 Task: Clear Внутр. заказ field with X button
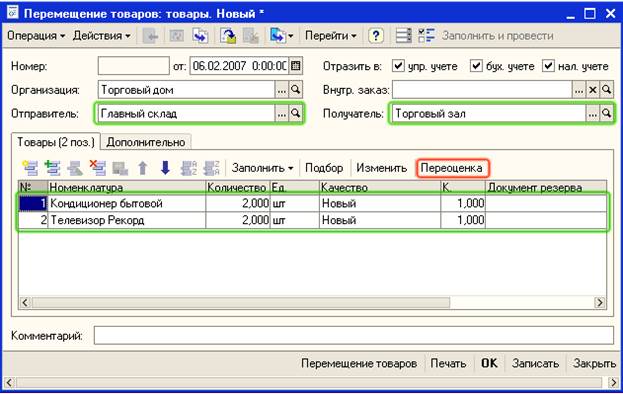593,90
